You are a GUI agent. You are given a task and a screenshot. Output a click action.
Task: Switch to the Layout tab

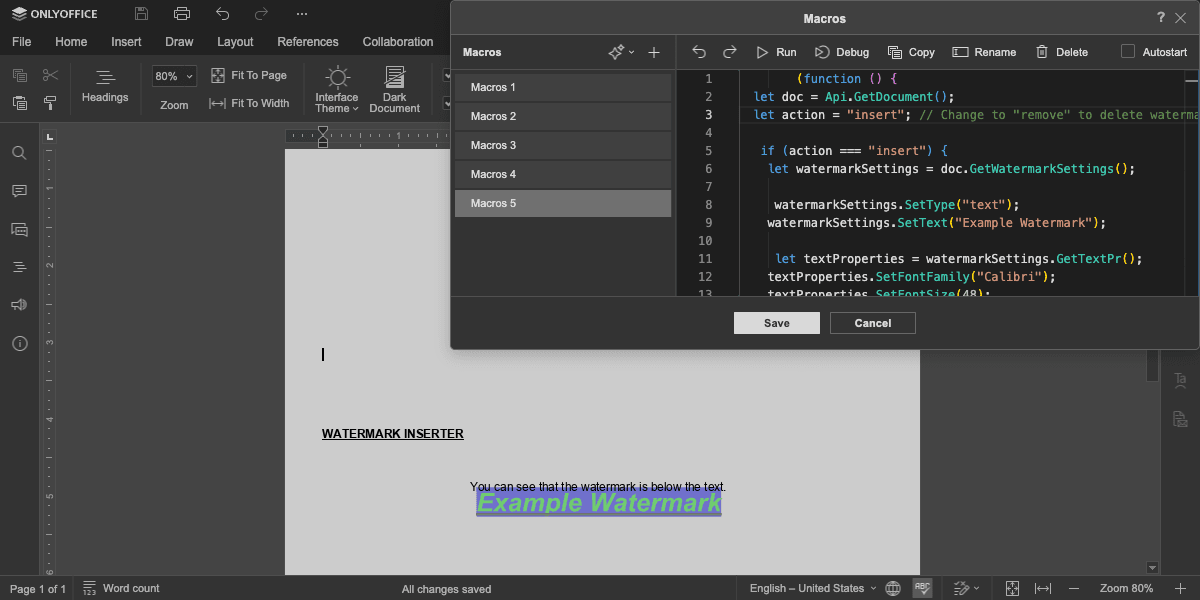click(235, 42)
